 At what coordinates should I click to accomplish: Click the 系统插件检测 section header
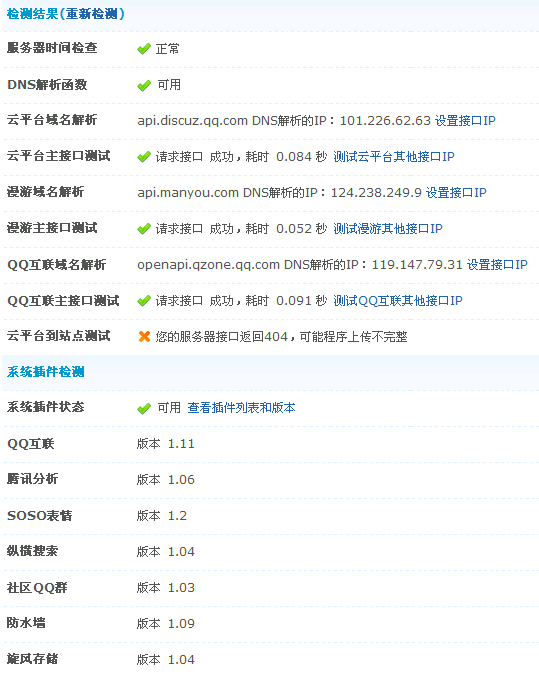point(45,372)
